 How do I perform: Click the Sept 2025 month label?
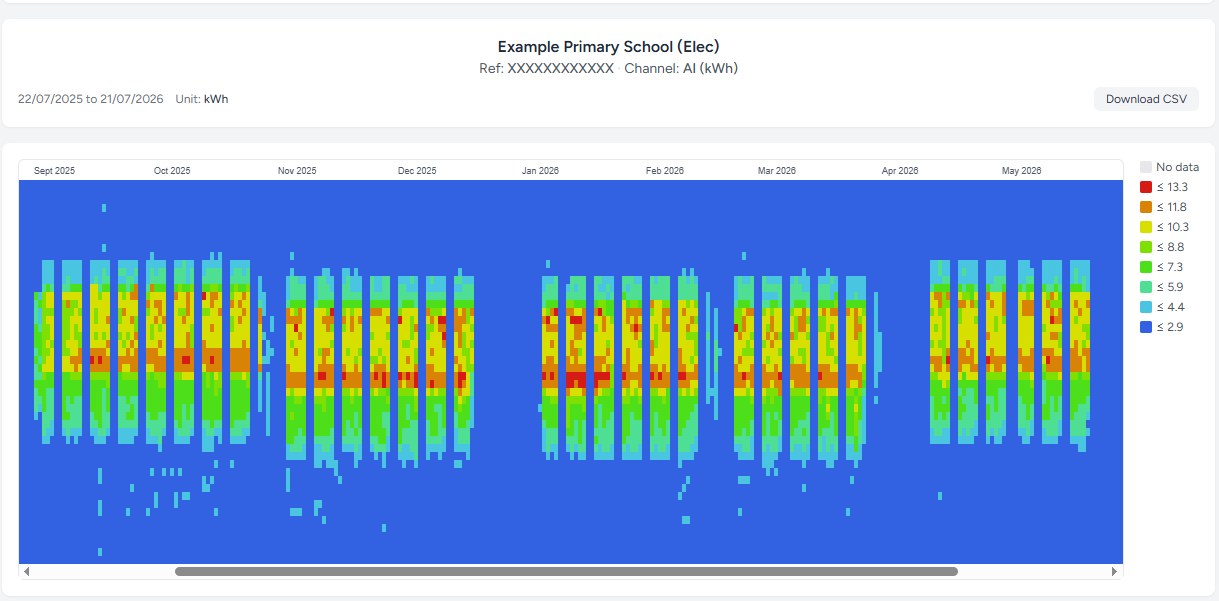[55, 171]
